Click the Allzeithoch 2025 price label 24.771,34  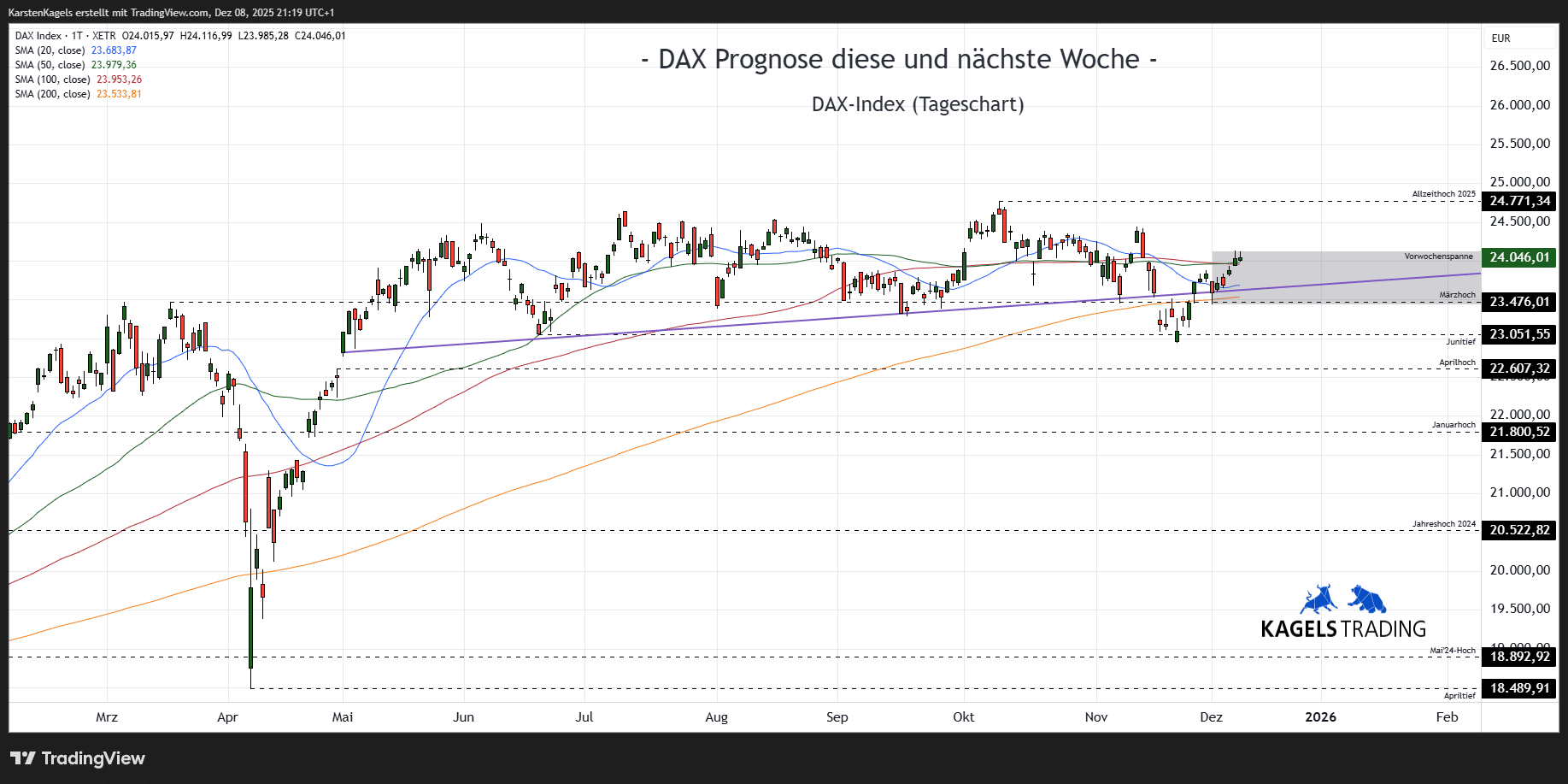pos(1518,201)
